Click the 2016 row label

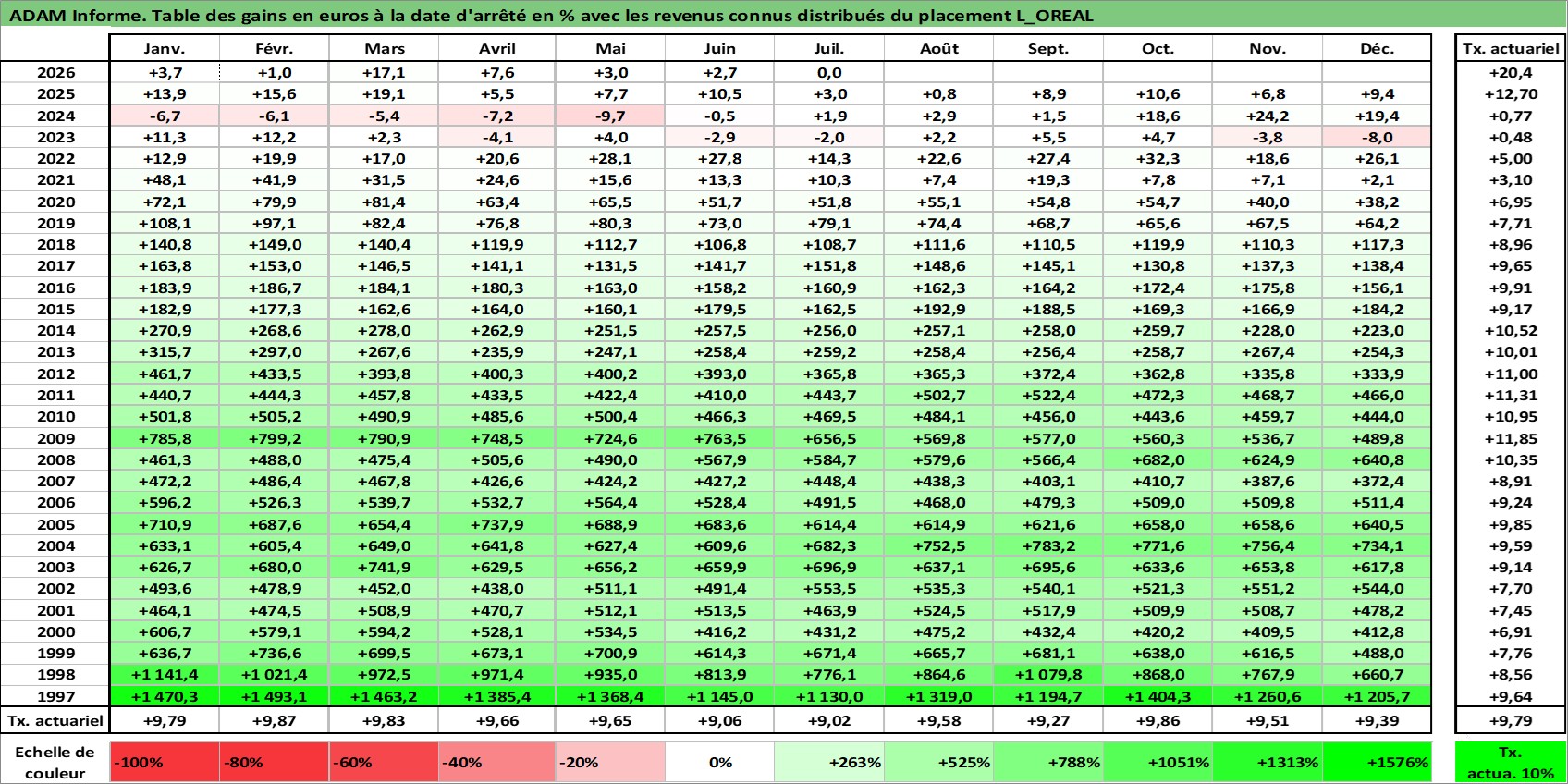55,288
